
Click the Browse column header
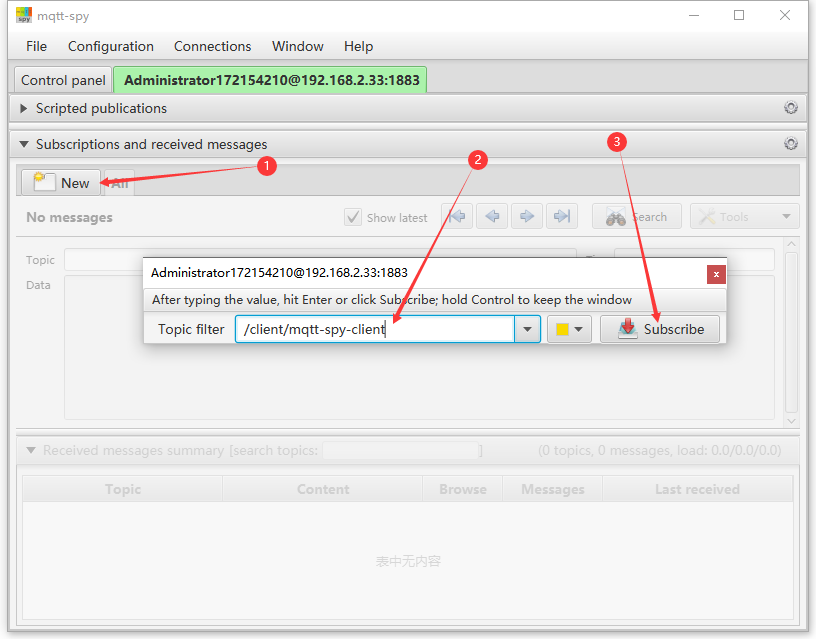coord(463,489)
